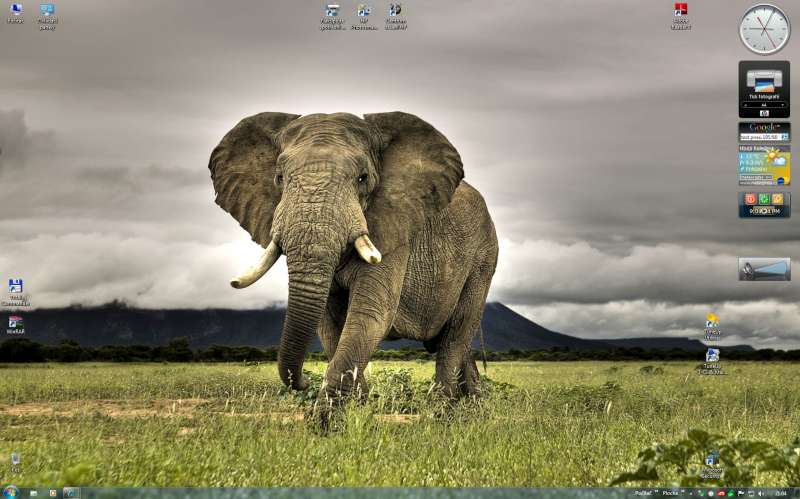Expand paper size A4 dropdown in print gadget
Image resolution: width=800 pixels, height=499 pixels.
[x=764, y=105]
